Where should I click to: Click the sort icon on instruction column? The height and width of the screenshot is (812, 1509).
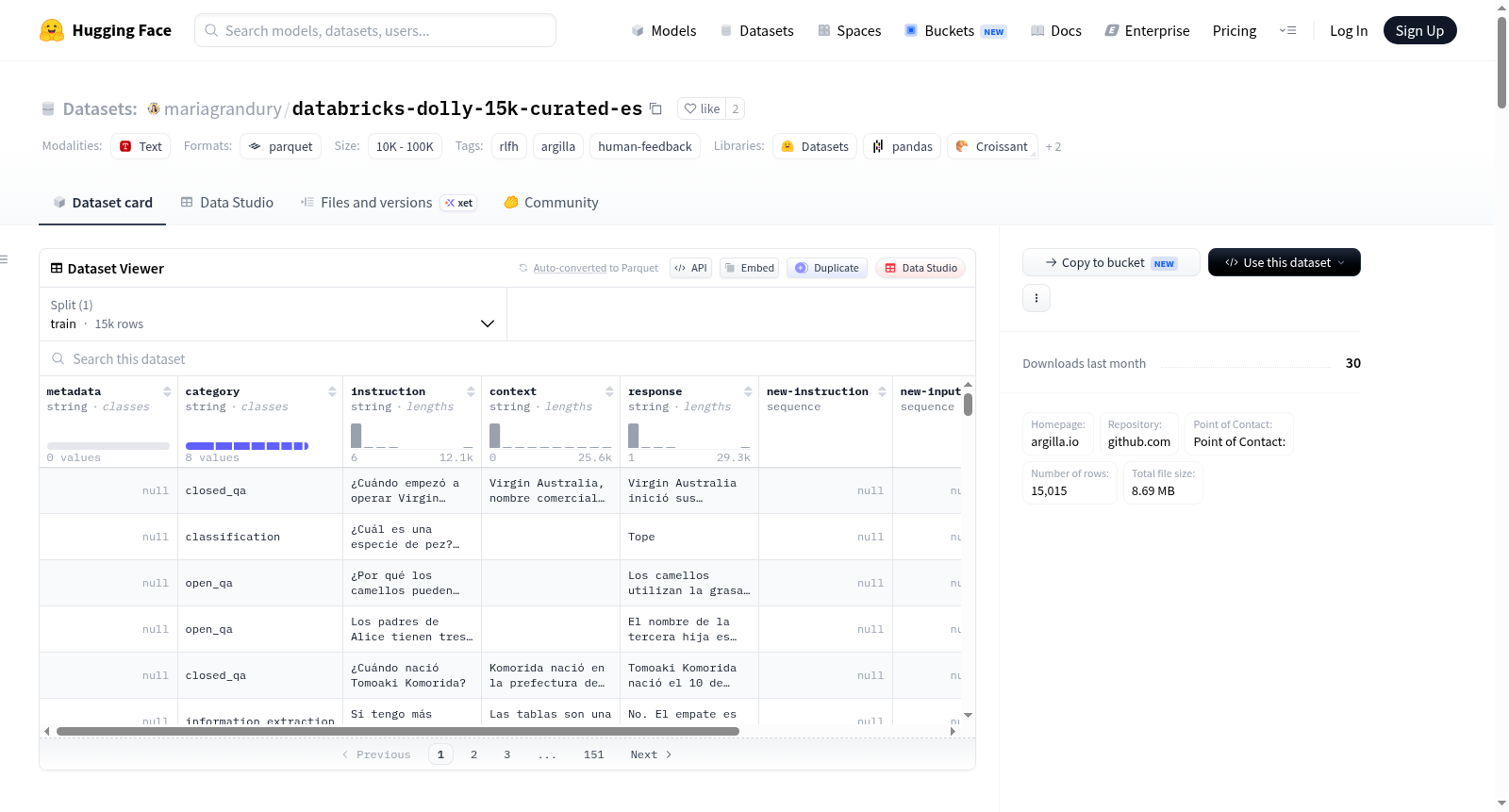click(471, 391)
